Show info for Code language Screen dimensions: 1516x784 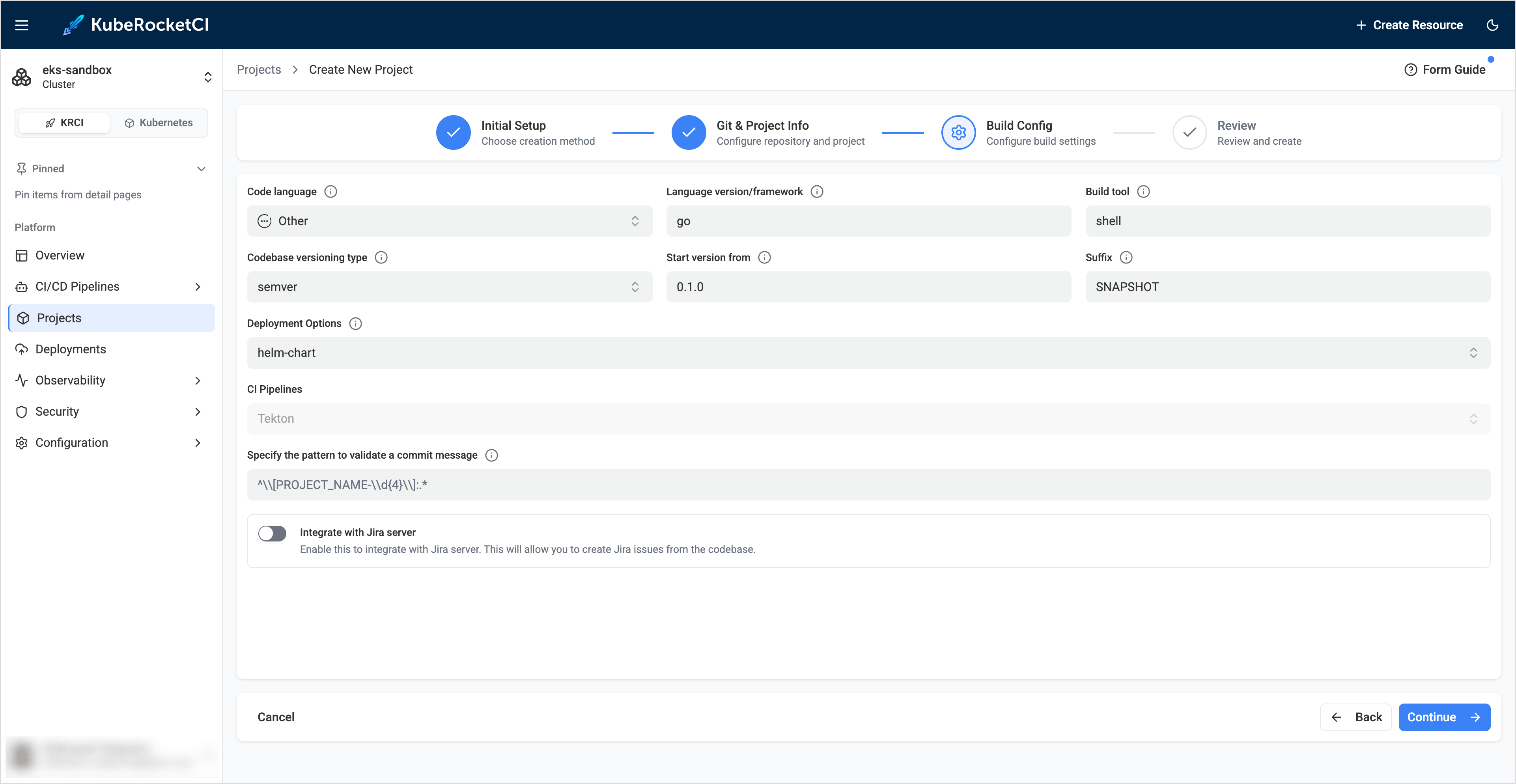pos(331,191)
